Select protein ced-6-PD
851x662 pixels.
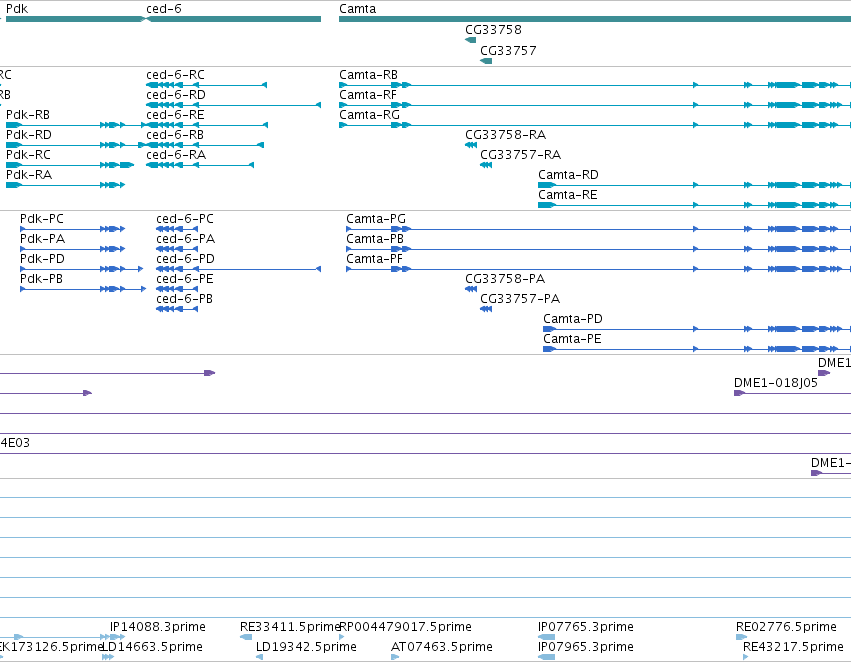click(238, 269)
